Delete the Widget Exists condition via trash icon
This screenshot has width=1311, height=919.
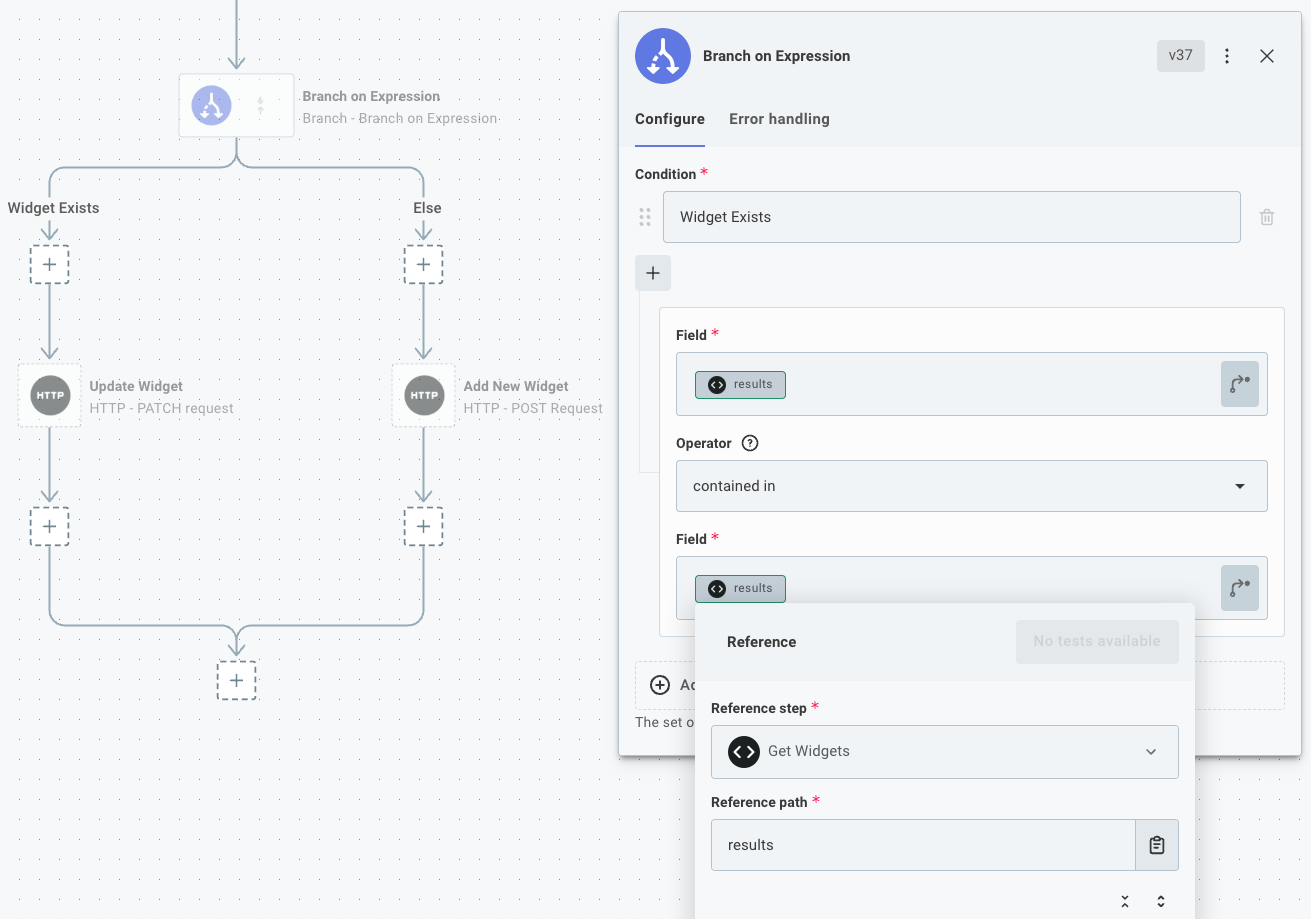click(x=1266, y=217)
